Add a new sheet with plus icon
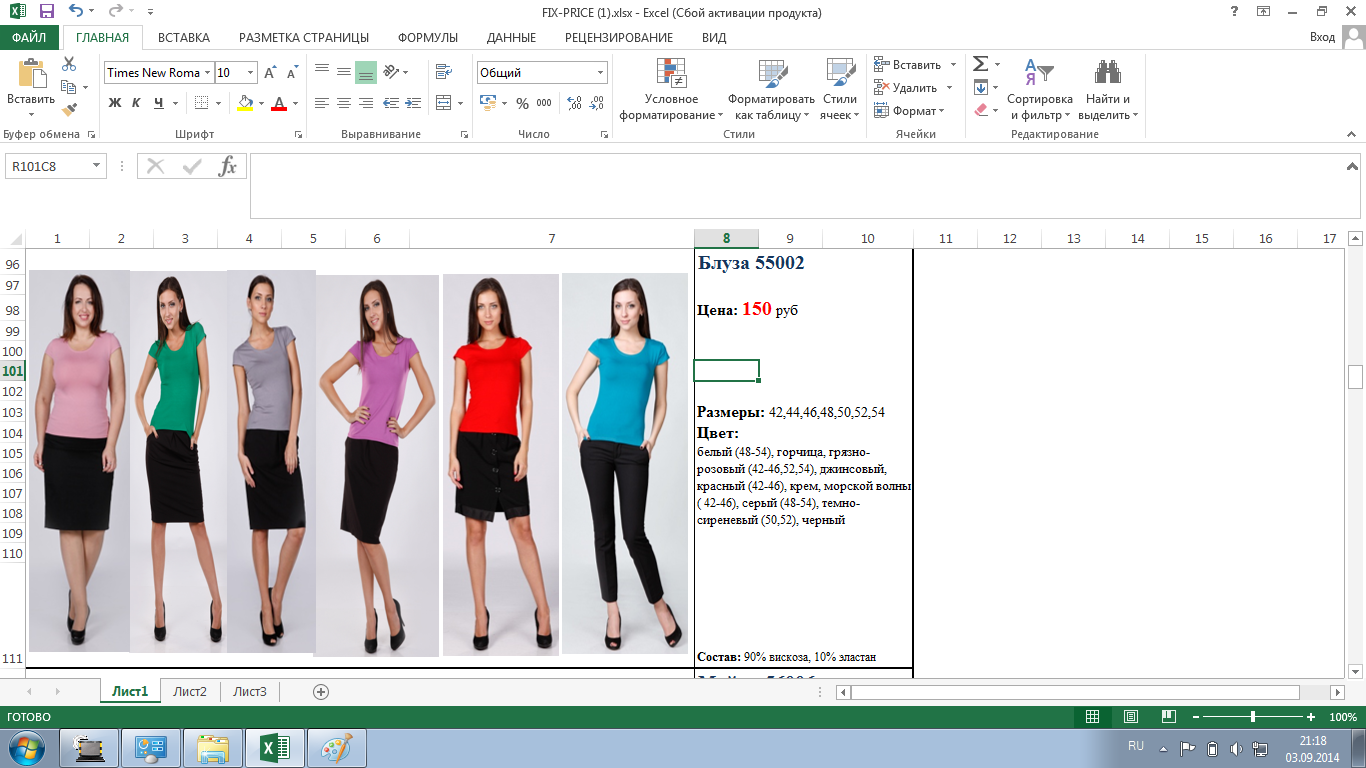The width and height of the screenshot is (1366, 768). click(321, 691)
